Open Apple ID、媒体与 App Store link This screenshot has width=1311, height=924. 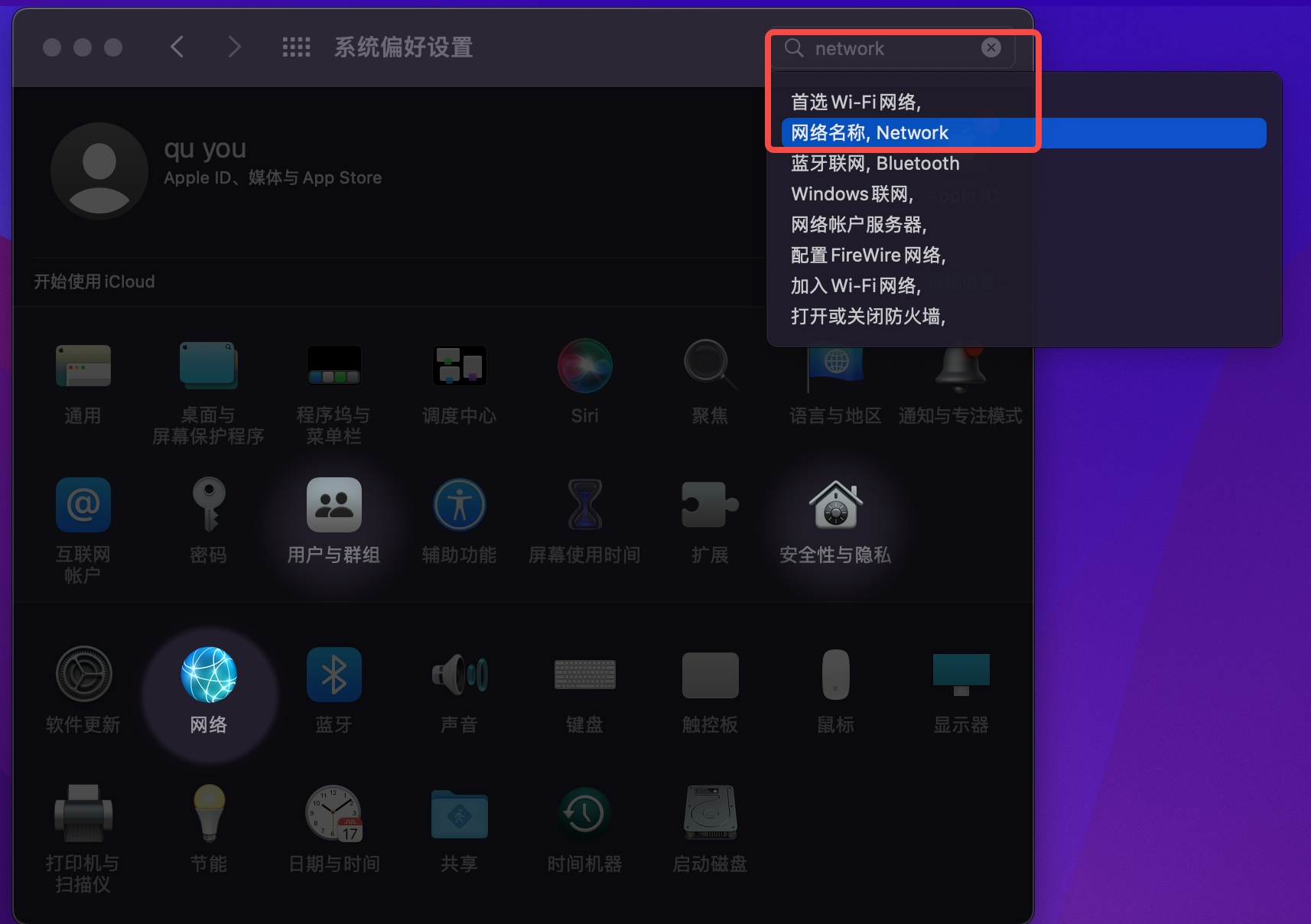coord(273,177)
